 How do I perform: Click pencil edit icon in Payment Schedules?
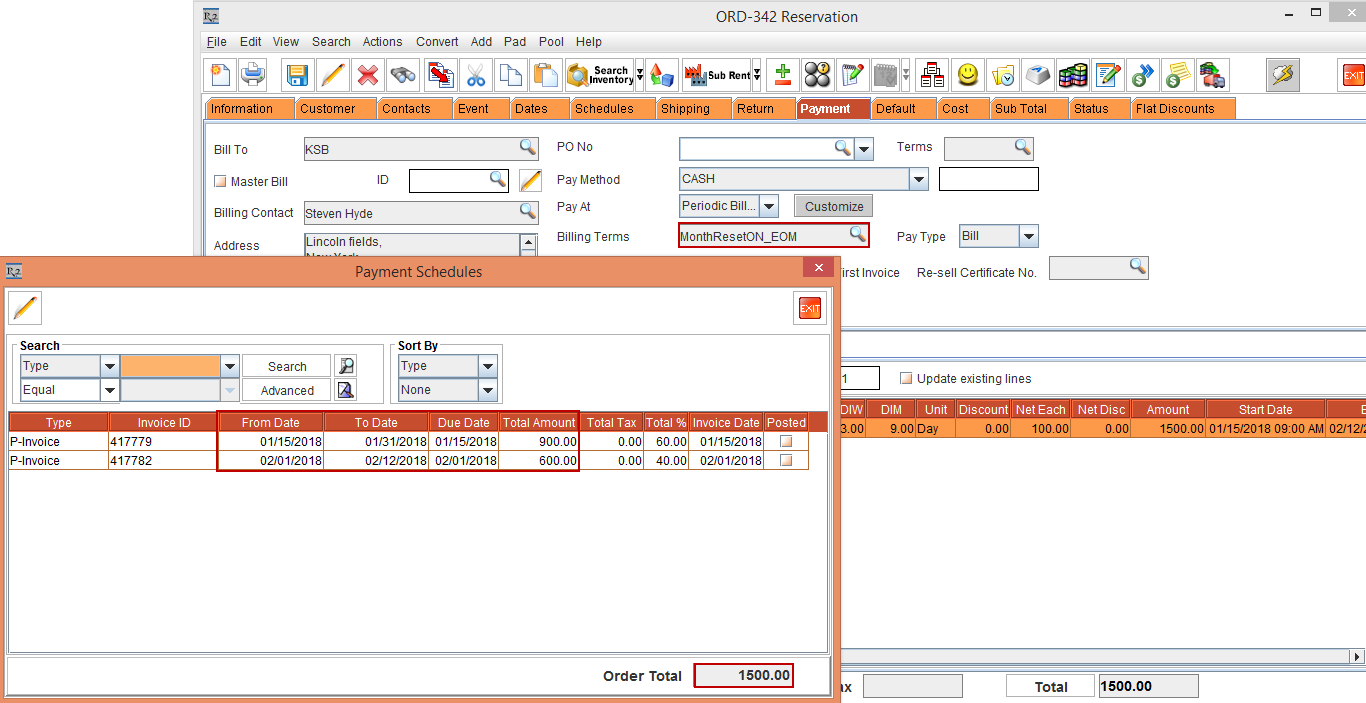26,308
